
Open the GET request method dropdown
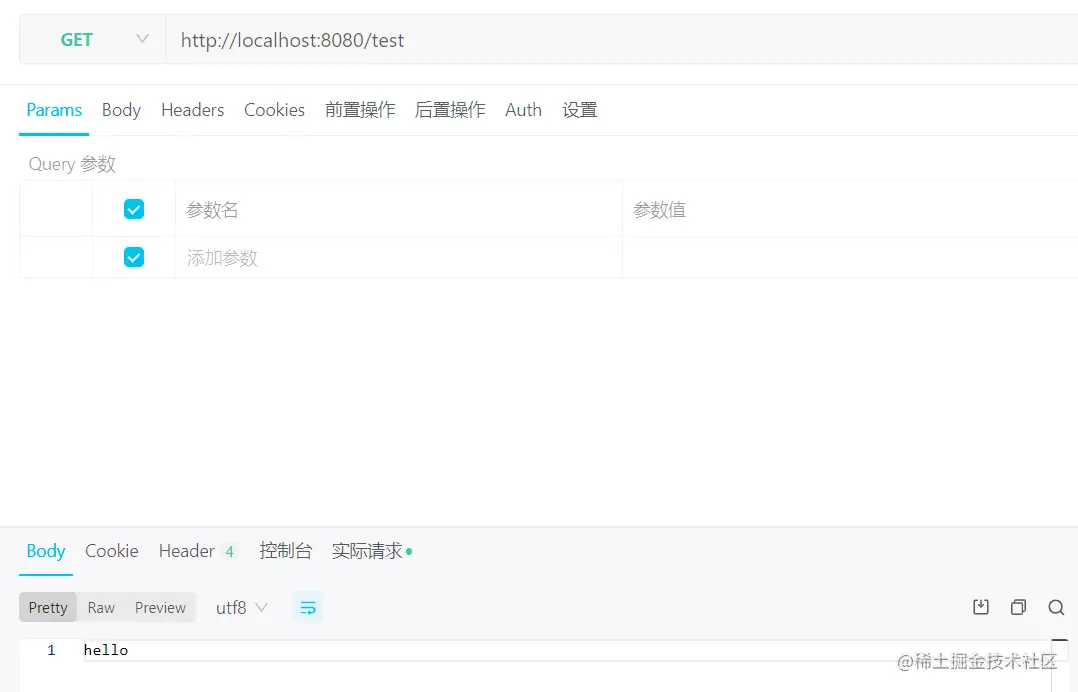[x=93, y=40]
